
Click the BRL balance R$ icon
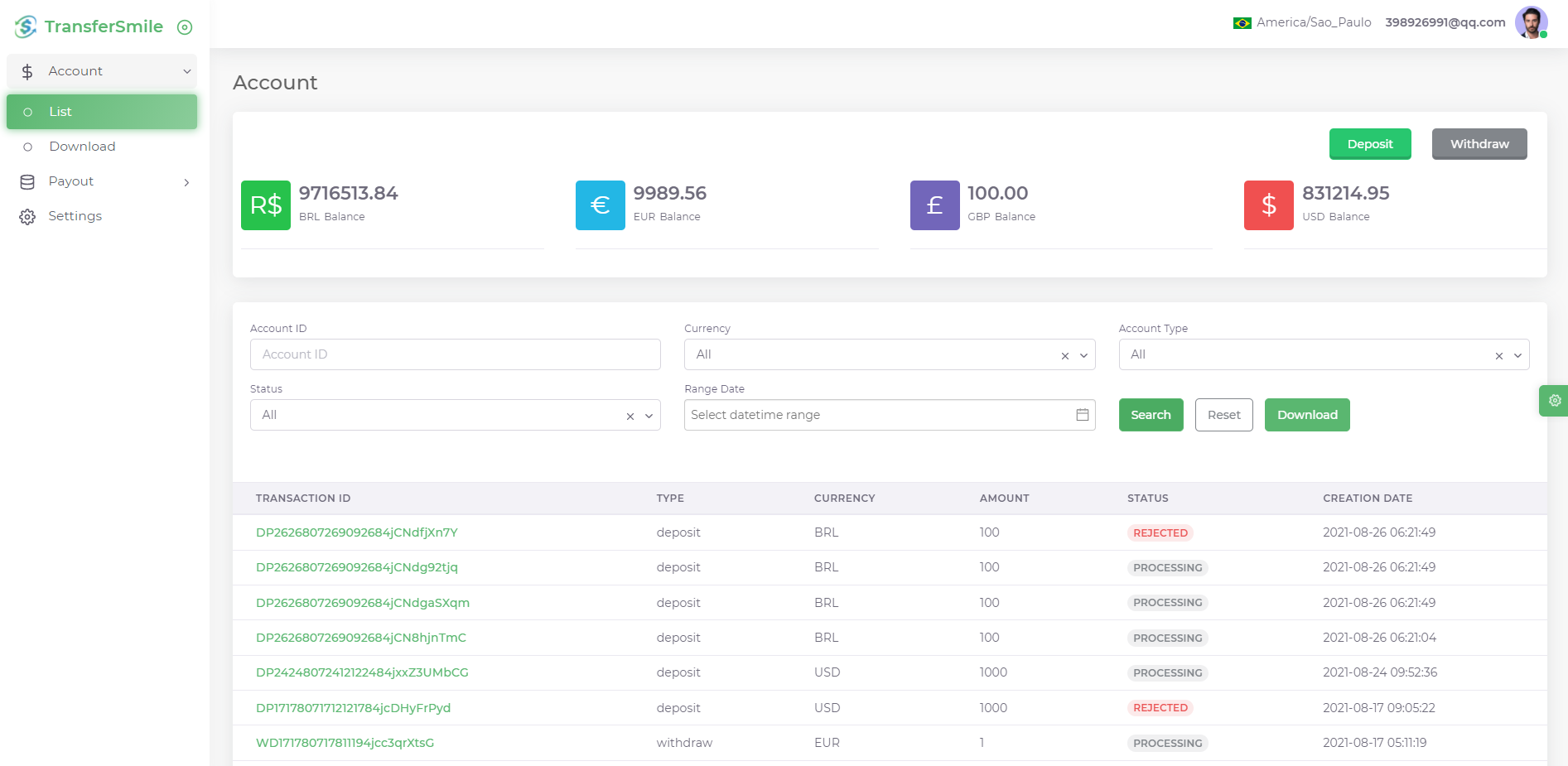[265, 205]
